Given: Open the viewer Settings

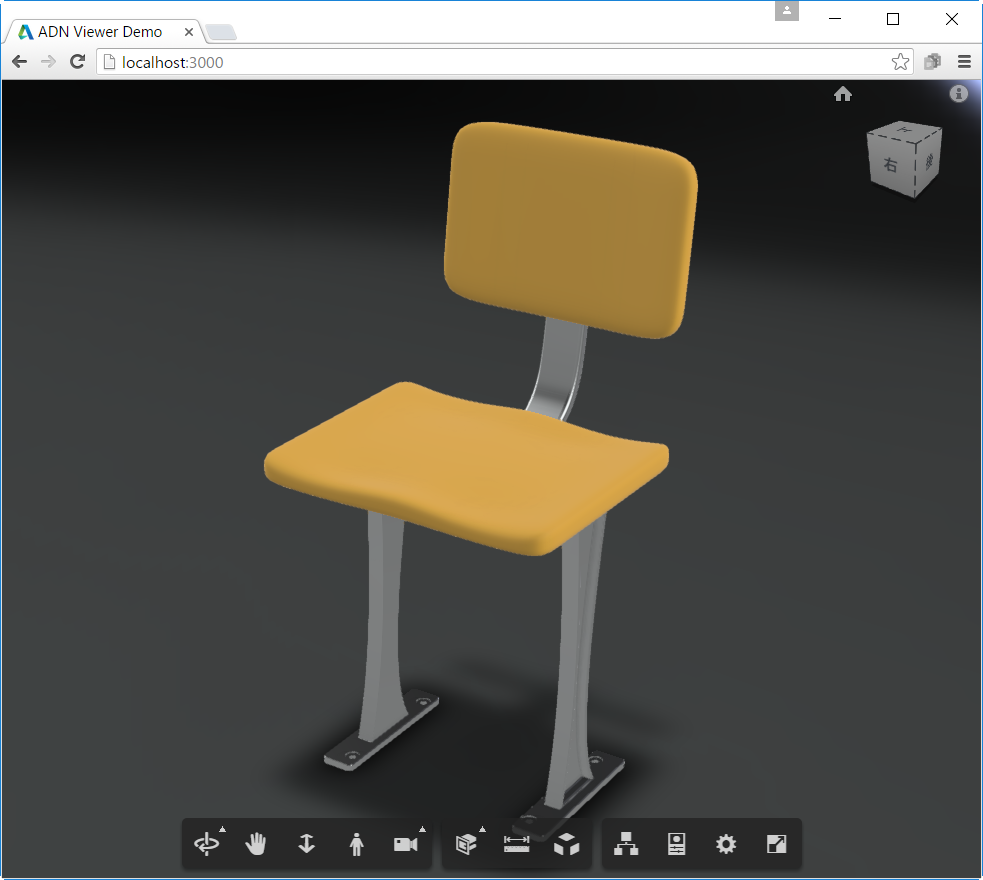Looking at the screenshot, I should pyautogui.click(x=726, y=844).
